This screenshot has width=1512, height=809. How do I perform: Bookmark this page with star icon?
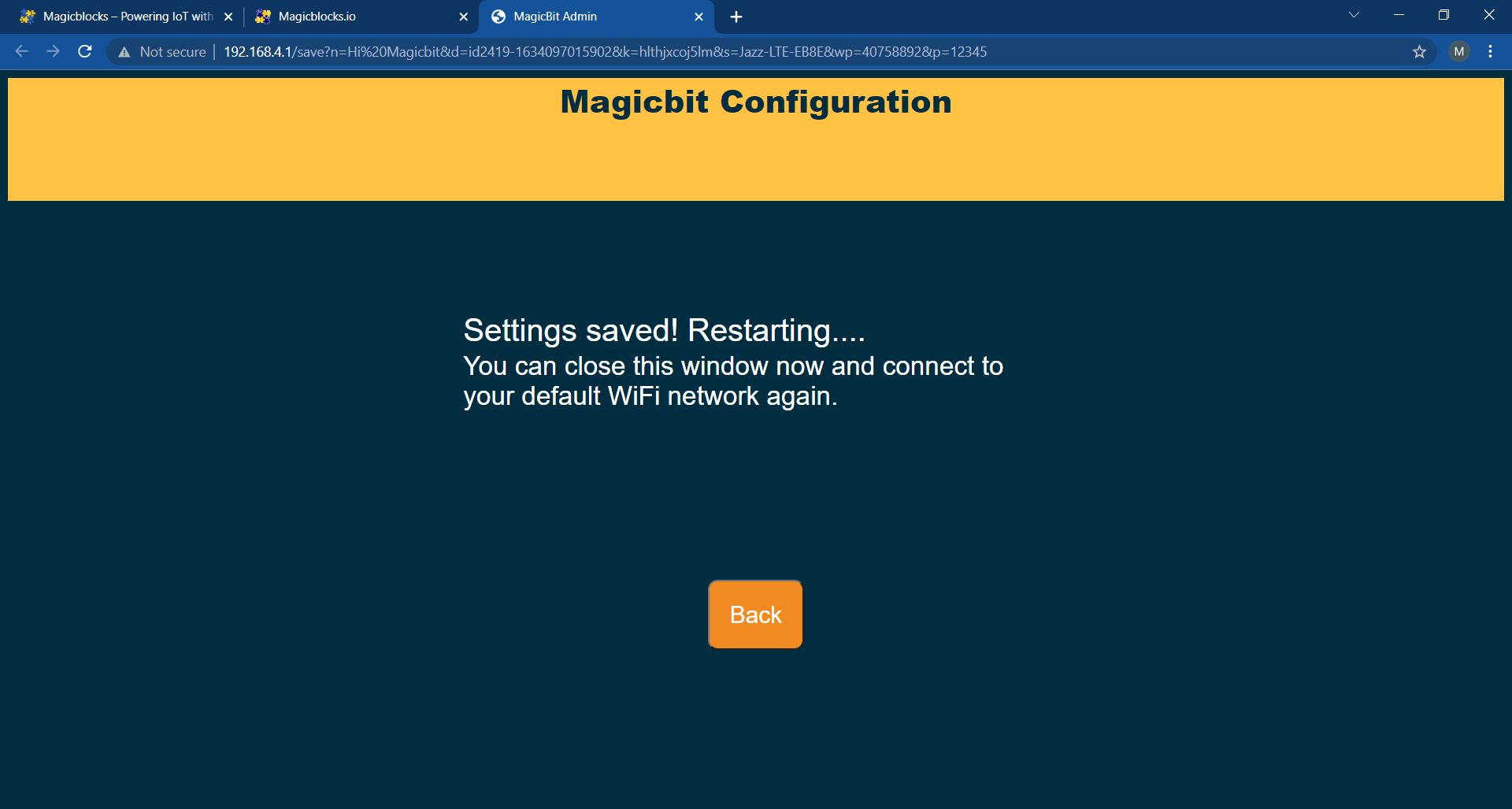coord(1419,52)
